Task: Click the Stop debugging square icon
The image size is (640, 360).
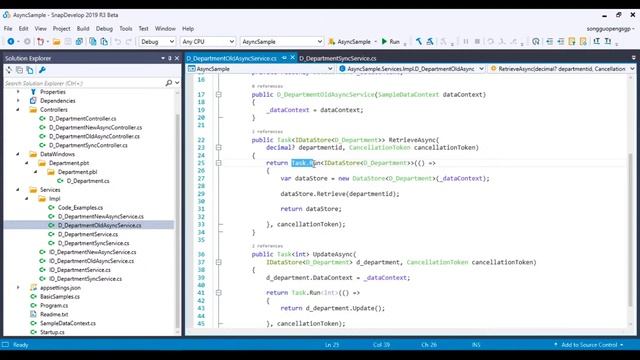Action: 477,42
